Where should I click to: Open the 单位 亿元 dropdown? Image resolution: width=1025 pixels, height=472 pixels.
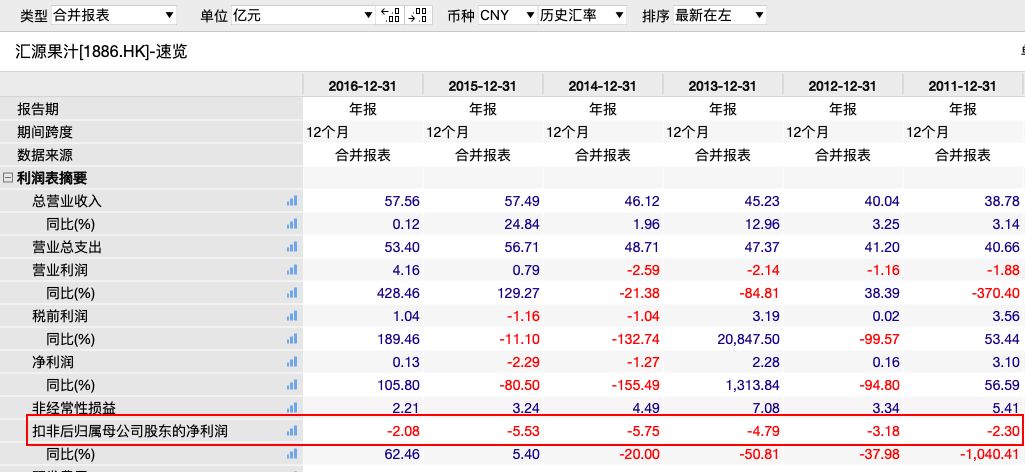[x=303, y=15]
